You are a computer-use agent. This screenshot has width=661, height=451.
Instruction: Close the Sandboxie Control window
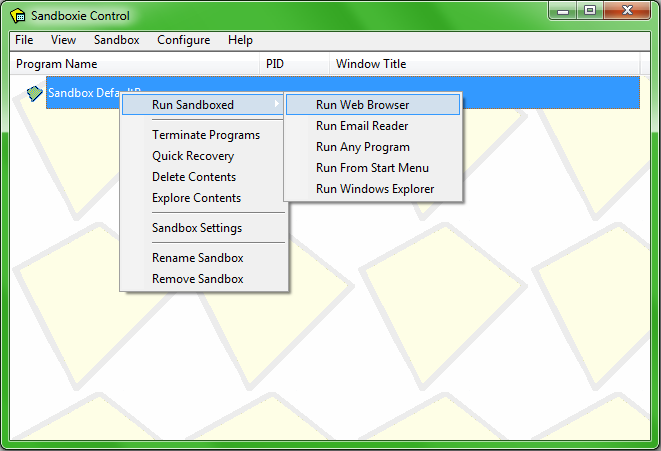(627, 10)
